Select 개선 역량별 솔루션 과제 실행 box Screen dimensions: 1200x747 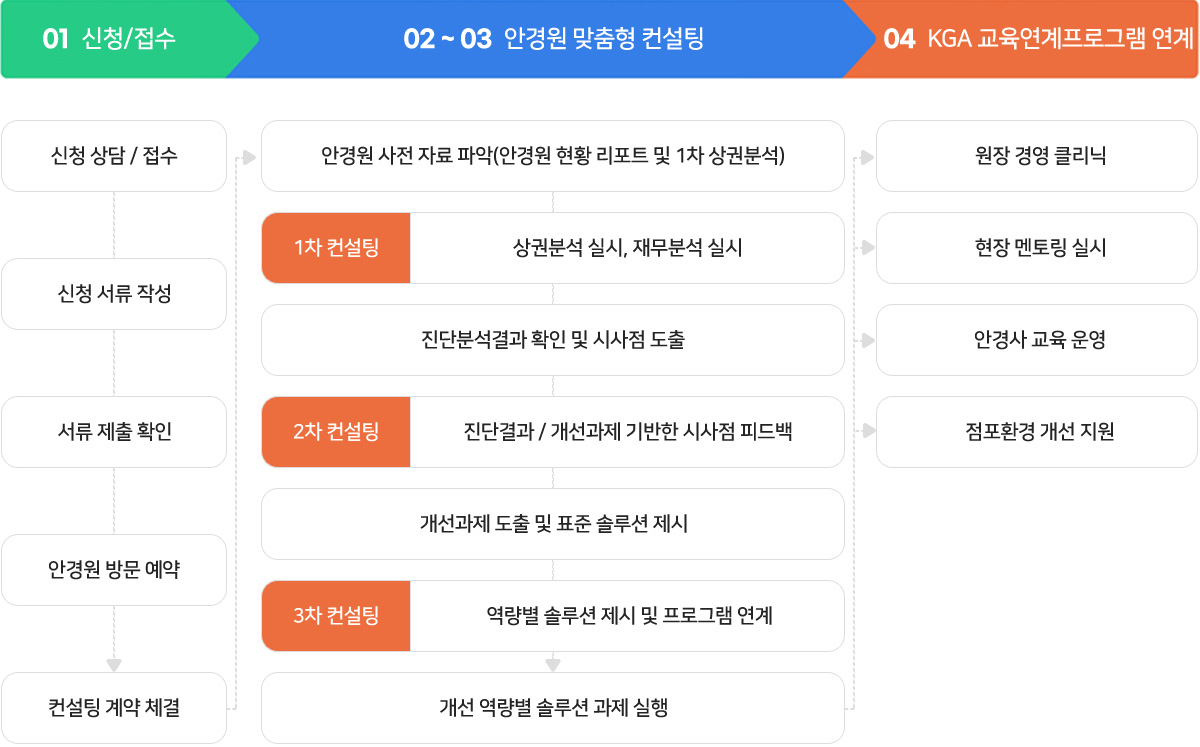(x=553, y=708)
